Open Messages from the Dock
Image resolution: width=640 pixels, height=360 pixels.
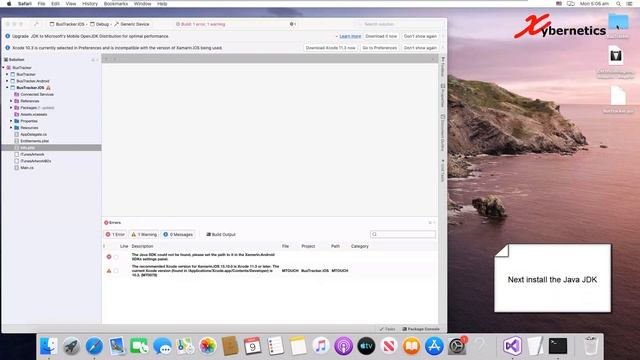(162, 346)
